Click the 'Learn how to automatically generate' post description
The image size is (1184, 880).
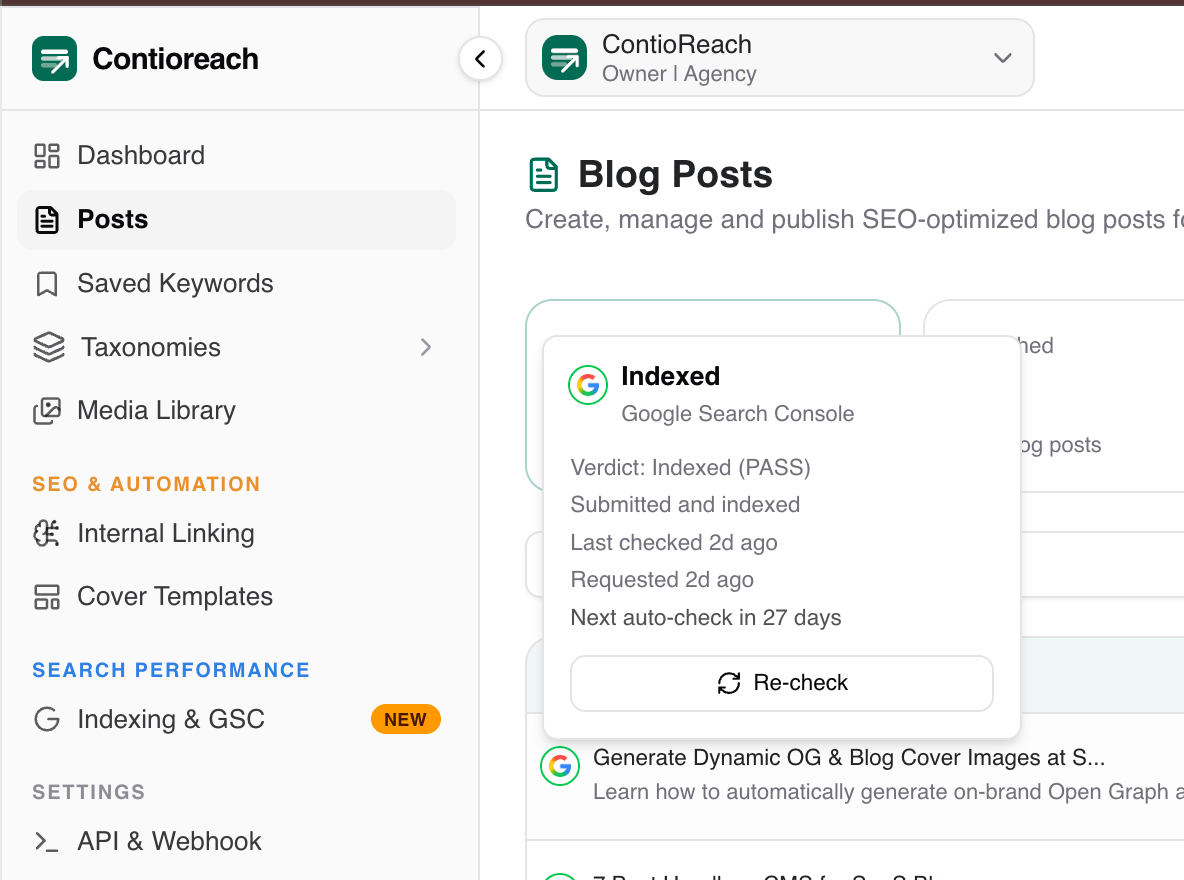pyautogui.click(x=888, y=792)
